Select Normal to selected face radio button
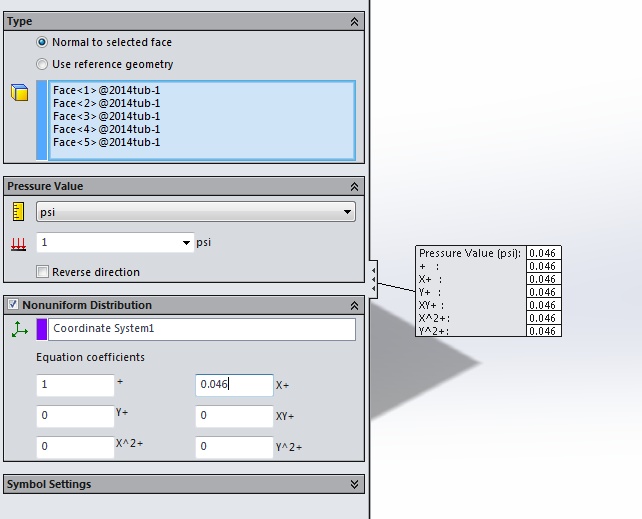This screenshot has height=519, width=642. [x=42, y=42]
